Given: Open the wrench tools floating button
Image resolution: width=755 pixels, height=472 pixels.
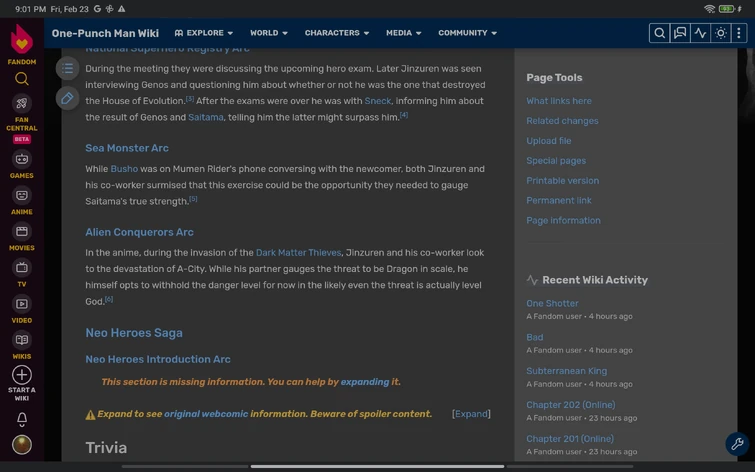Looking at the screenshot, I should (x=737, y=444).
